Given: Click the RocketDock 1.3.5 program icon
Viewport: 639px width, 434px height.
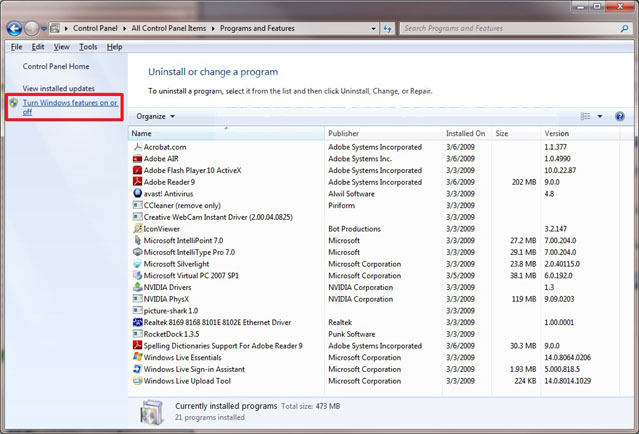Looking at the screenshot, I should (x=137, y=334).
